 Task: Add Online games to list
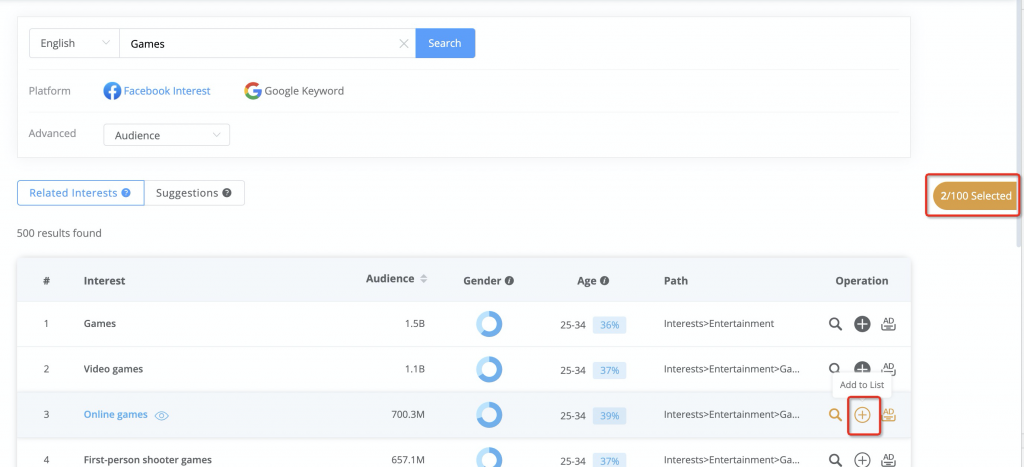pyautogui.click(x=863, y=414)
